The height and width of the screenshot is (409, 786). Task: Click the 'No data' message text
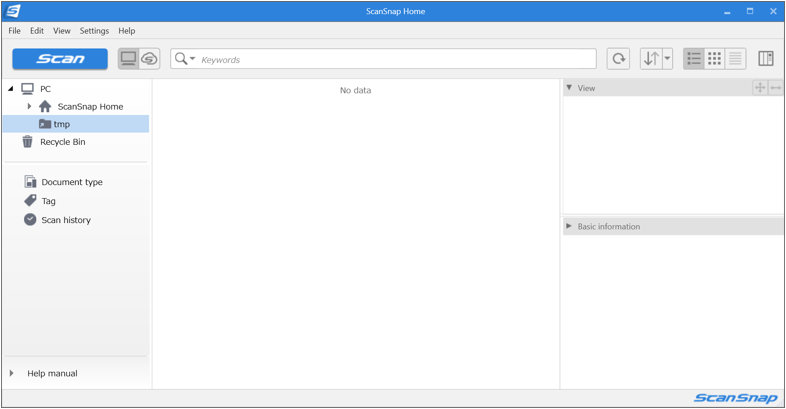pos(355,90)
